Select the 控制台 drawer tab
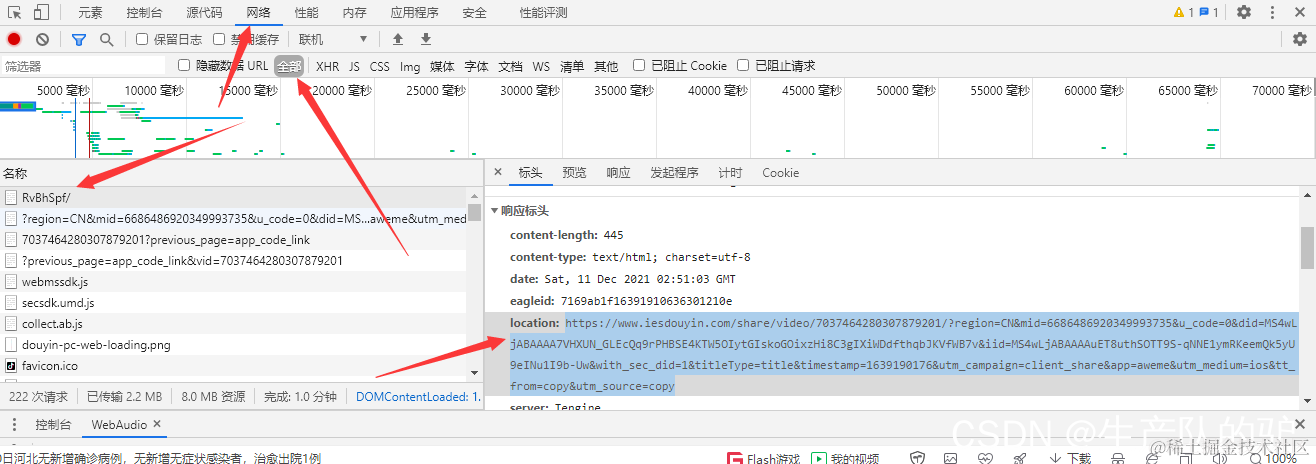Viewport: 1316px width, 464px height. (53, 424)
